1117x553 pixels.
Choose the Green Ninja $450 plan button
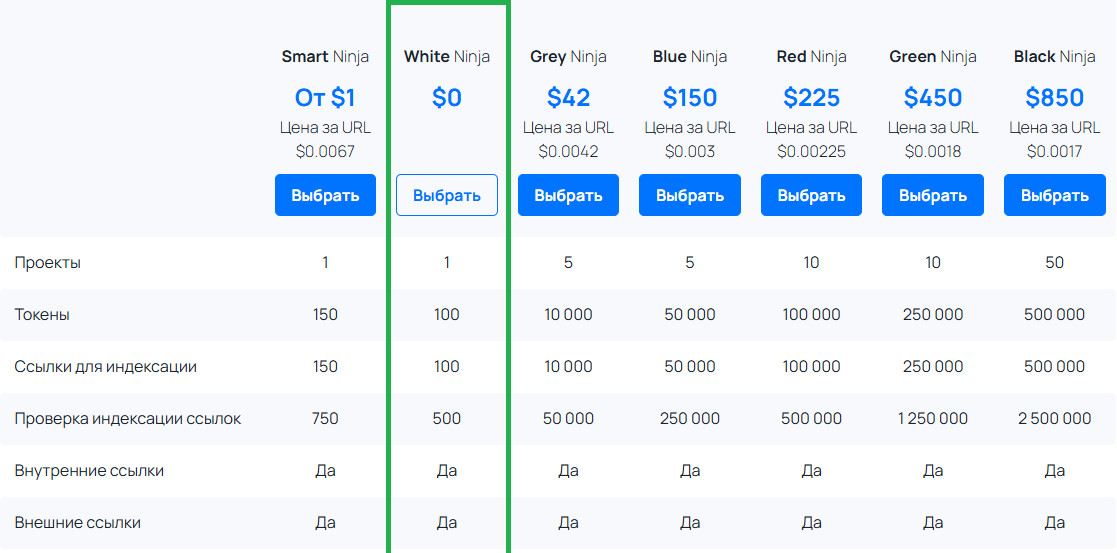pyautogui.click(x=932, y=195)
